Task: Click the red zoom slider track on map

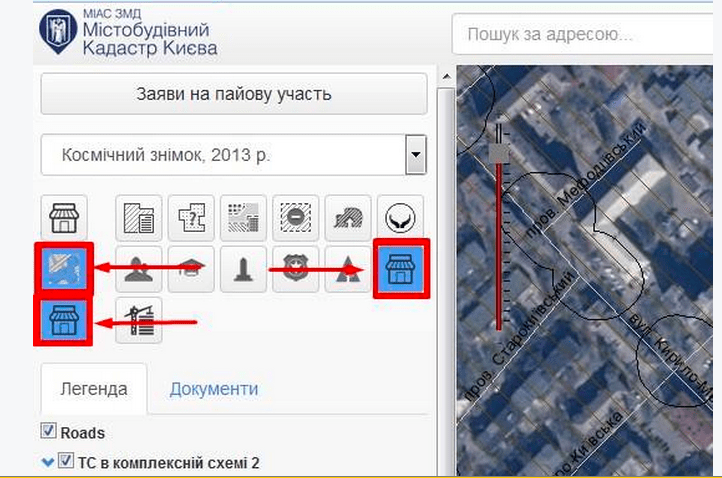Action: [x=499, y=246]
